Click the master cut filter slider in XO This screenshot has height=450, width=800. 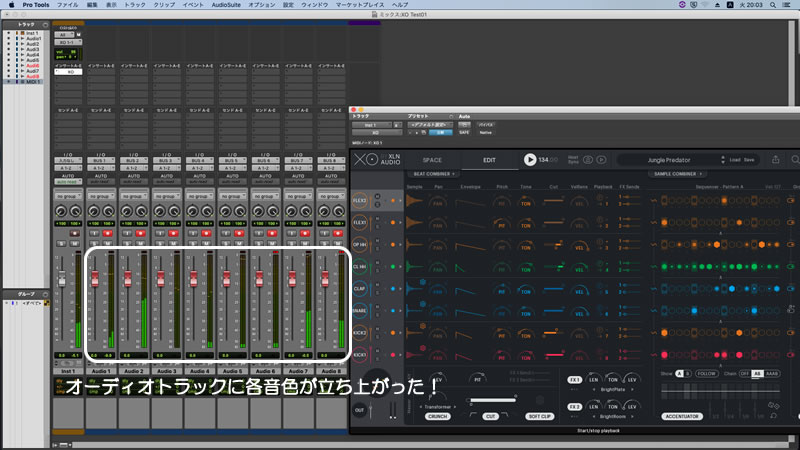[x=492, y=401]
